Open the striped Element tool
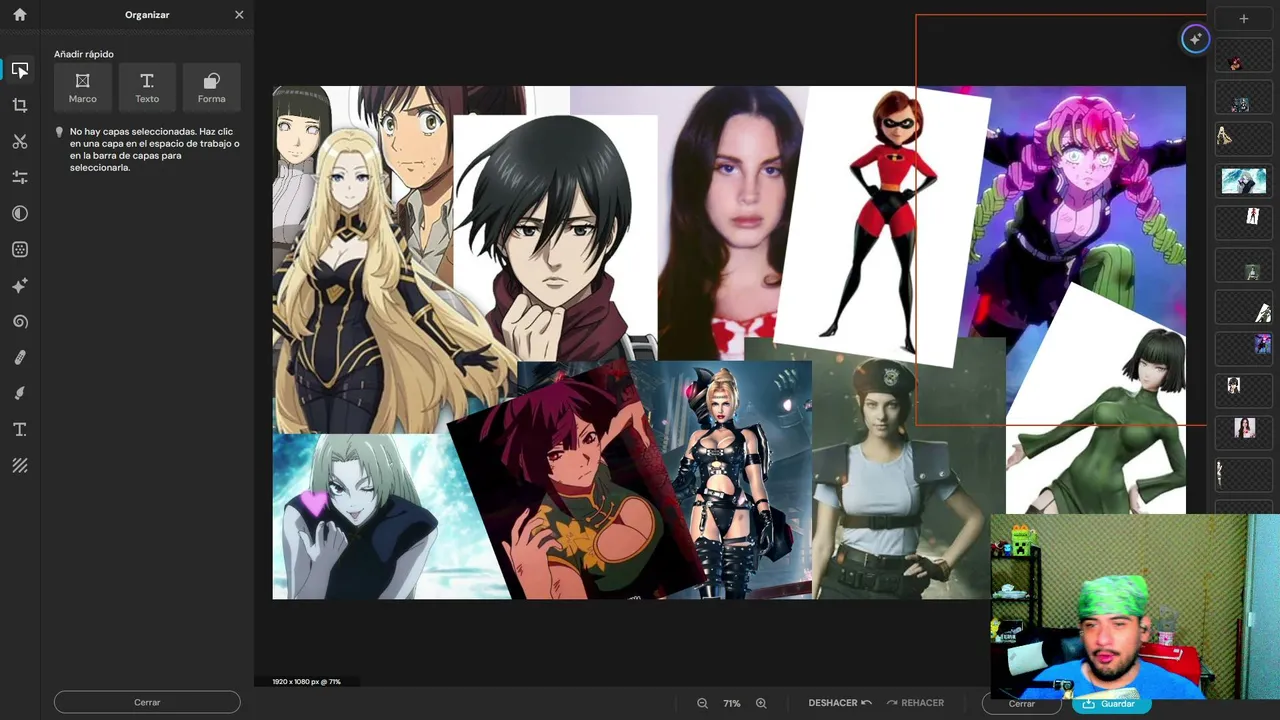This screenshot has height=720, width=1280. pyautogui.click(x=20, y=466)
